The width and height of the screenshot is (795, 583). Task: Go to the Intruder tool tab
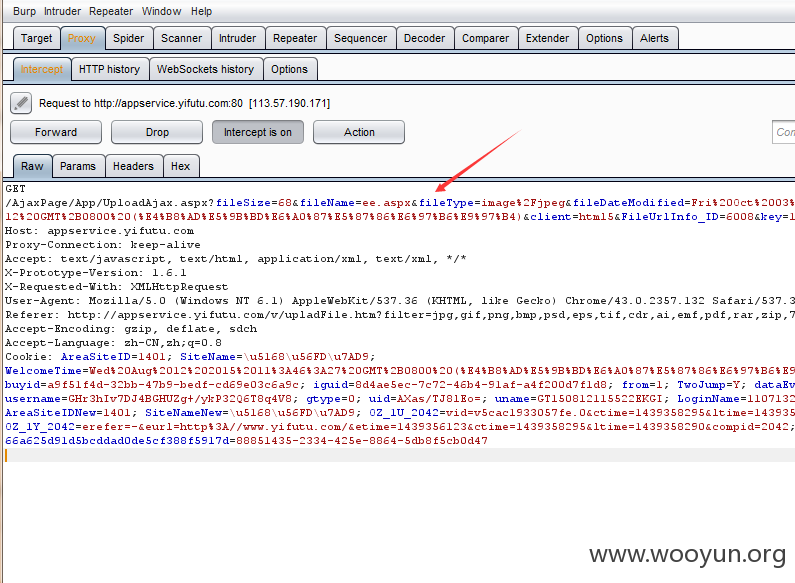tap(237, 39)
